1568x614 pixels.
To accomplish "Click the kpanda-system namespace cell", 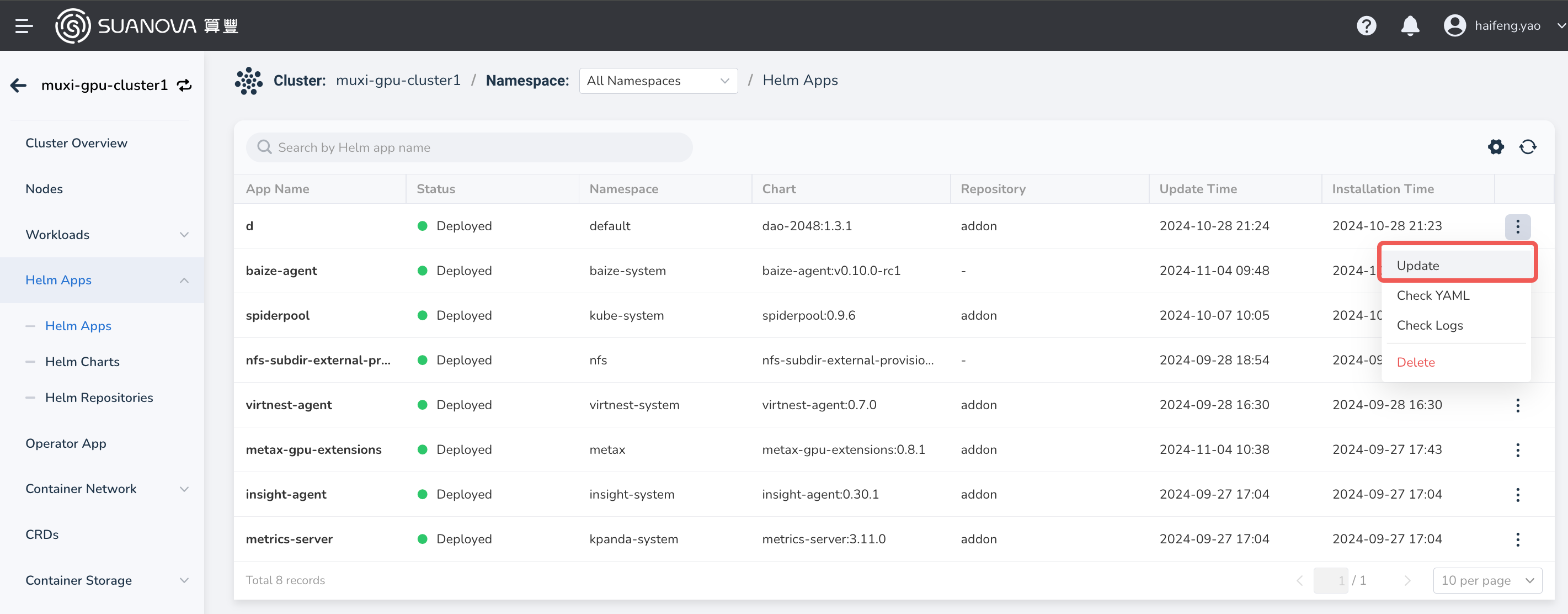I will pyautogui.click(x=633, y=539).
